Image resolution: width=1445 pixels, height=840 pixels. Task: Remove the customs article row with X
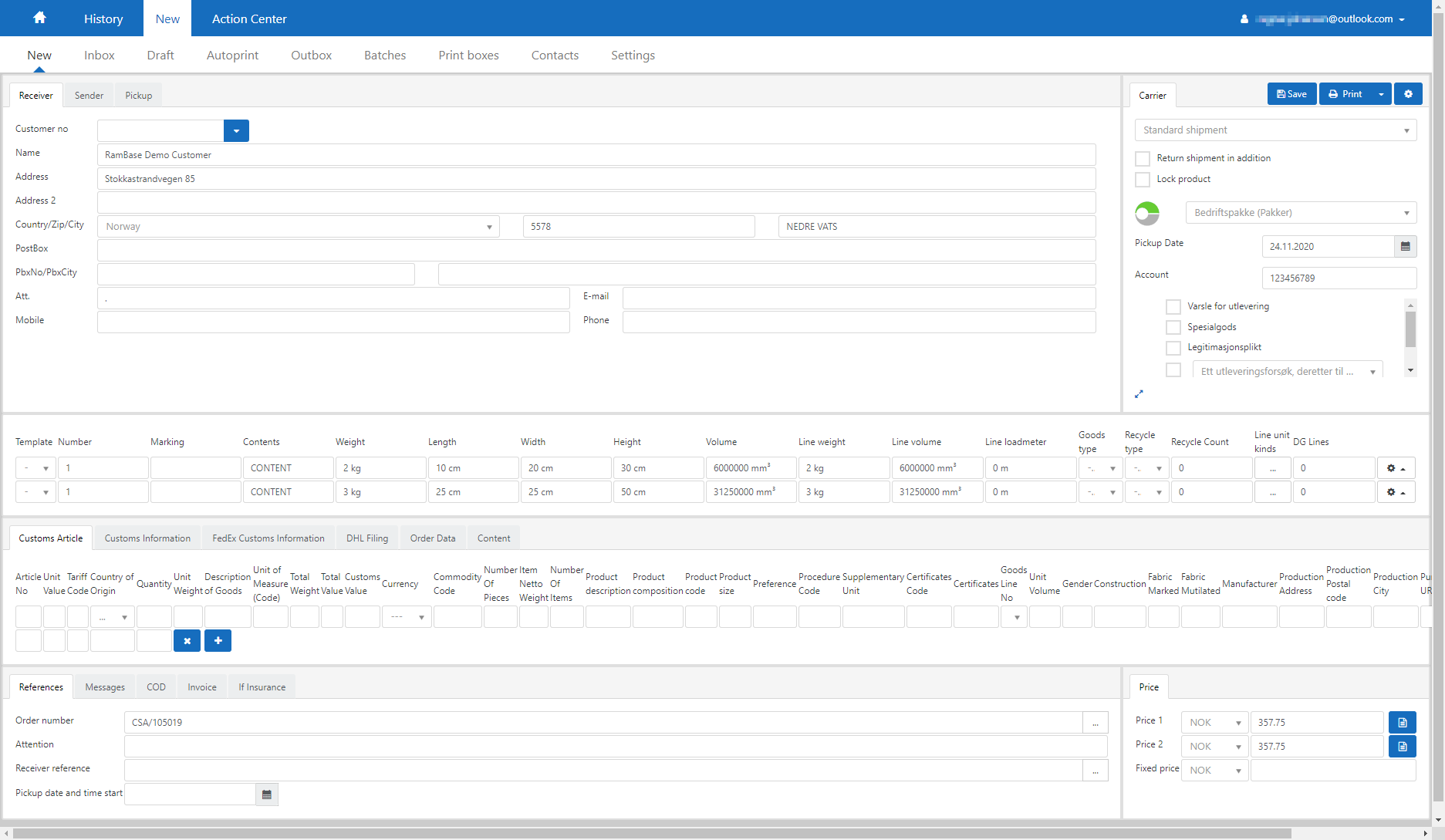click(187, 641)
